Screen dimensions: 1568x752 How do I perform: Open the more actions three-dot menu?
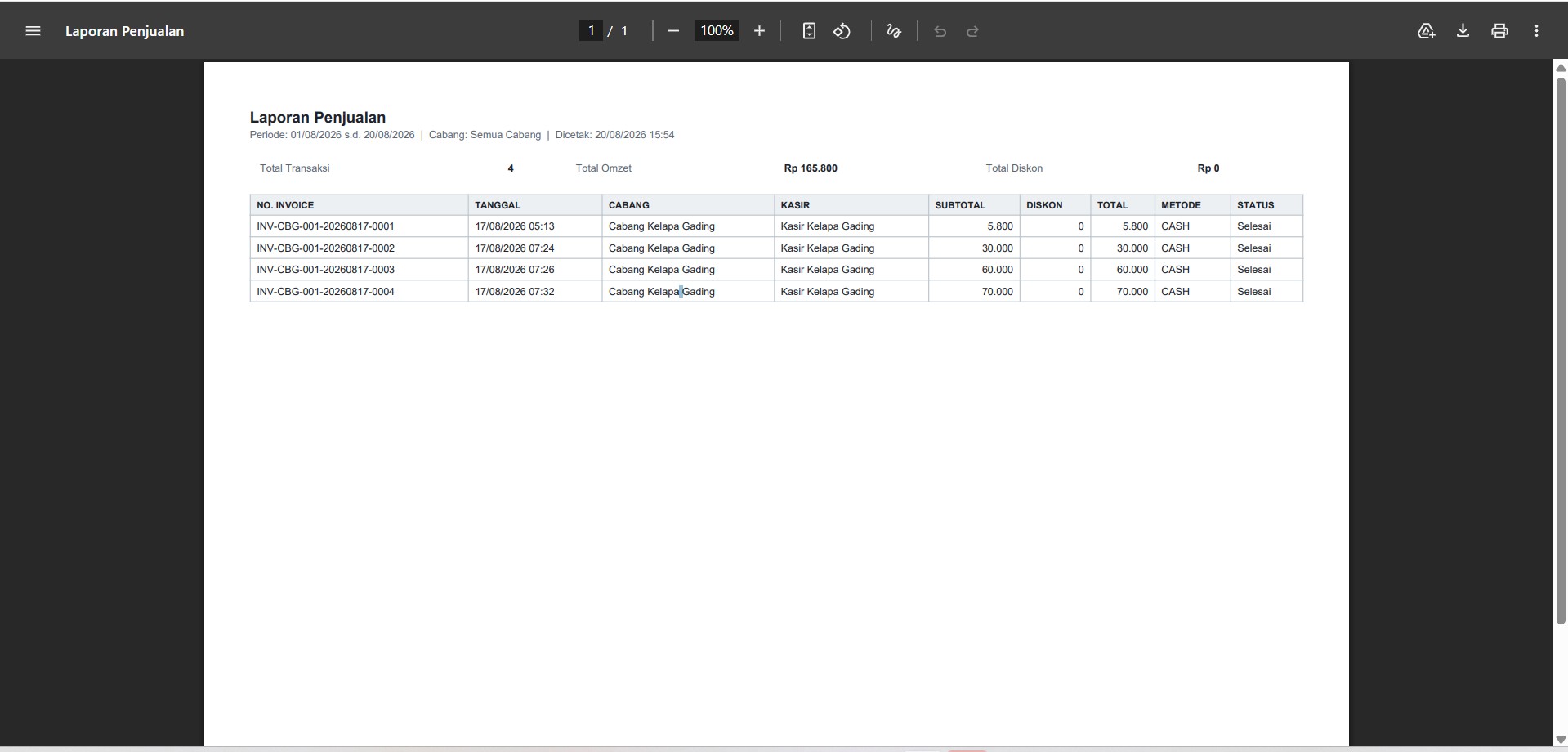tap(1536, 31)
